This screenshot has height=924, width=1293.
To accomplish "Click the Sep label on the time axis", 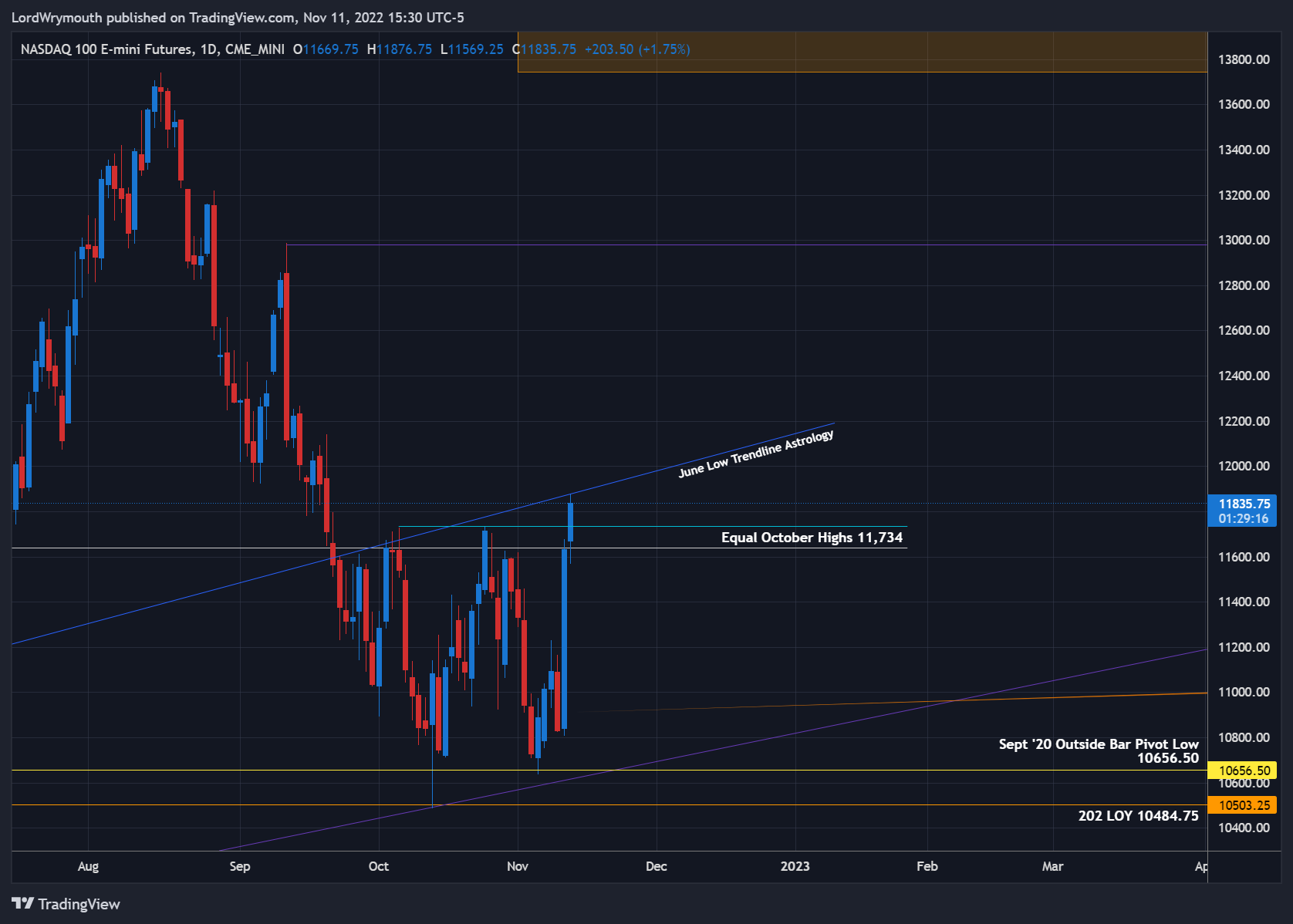I will click(240, 866).
